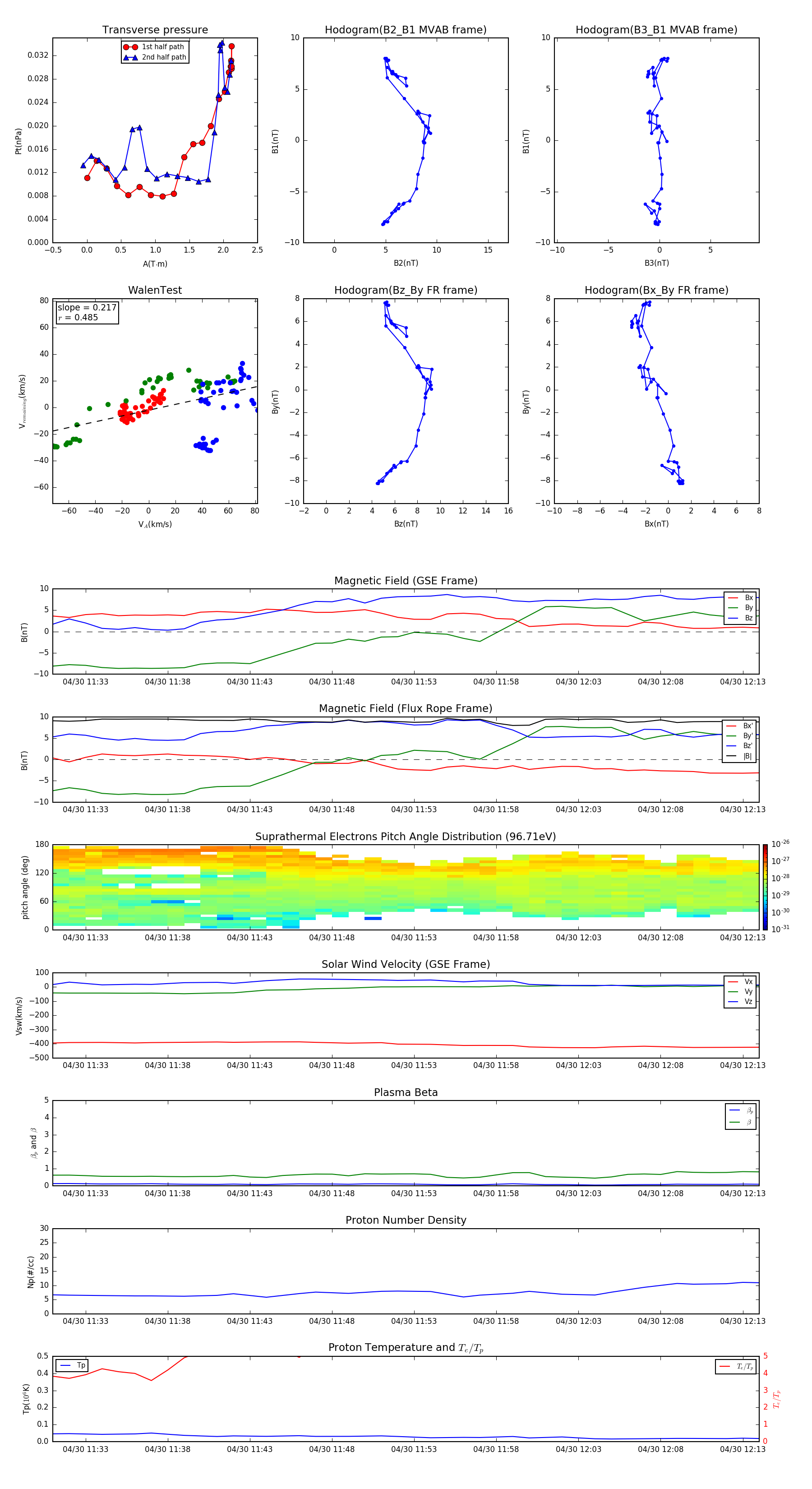The width and height of the screenshot is (812, 1489).
Task: Click the 'Bx(nT)' x-axis label
Action: pos(656,524)
